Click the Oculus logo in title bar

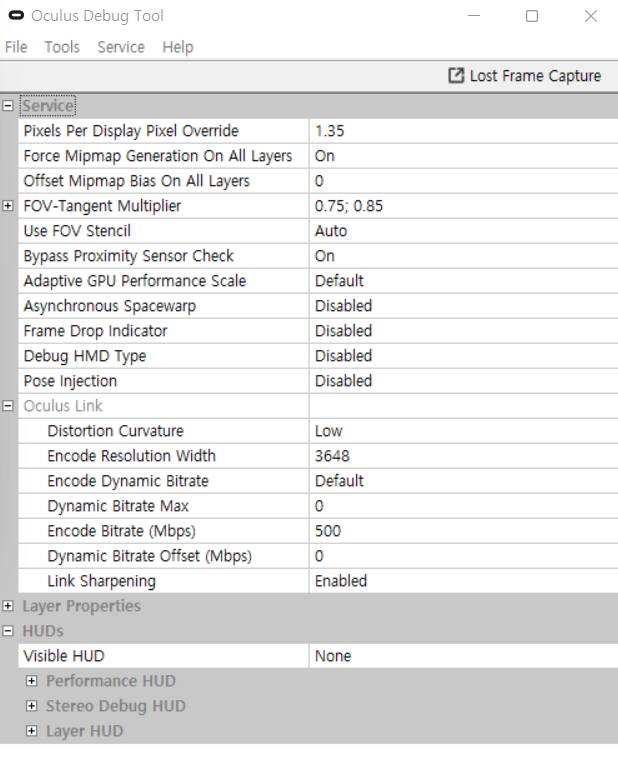click(13, 16)
